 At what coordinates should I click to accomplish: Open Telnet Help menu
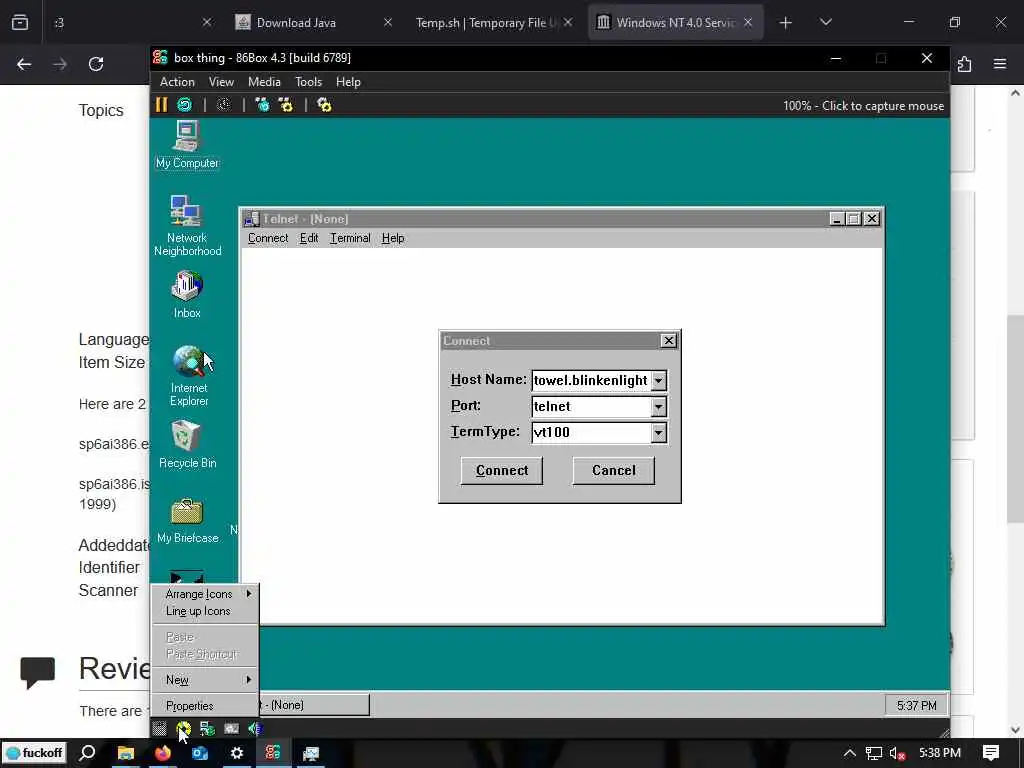[392, 238]
